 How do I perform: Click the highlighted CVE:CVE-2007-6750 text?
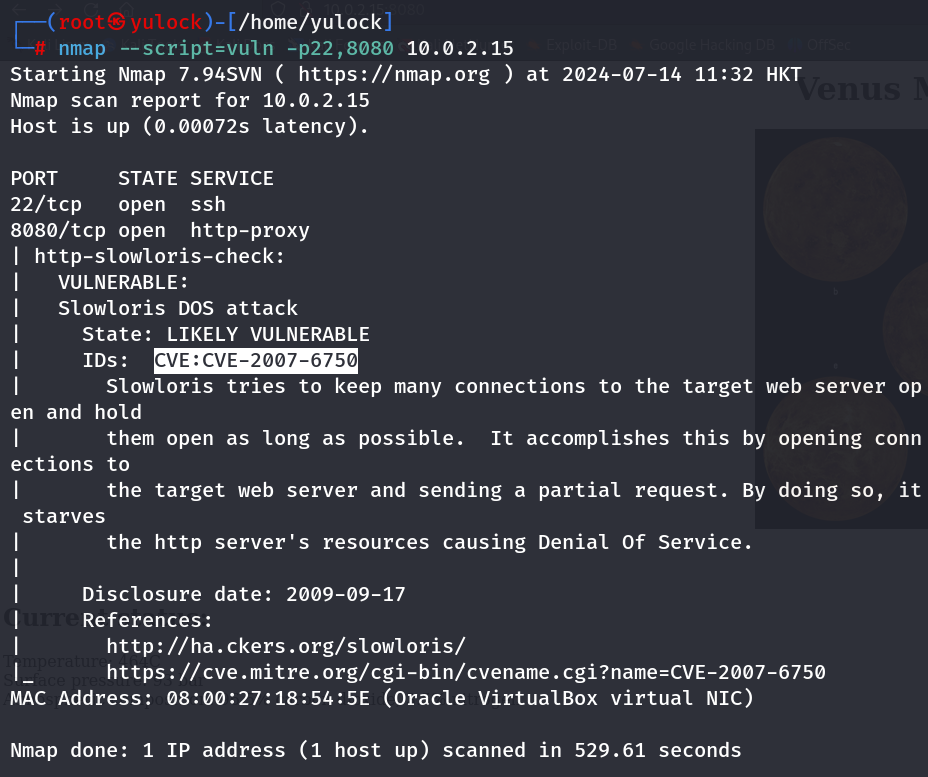[x=256, y=360]
